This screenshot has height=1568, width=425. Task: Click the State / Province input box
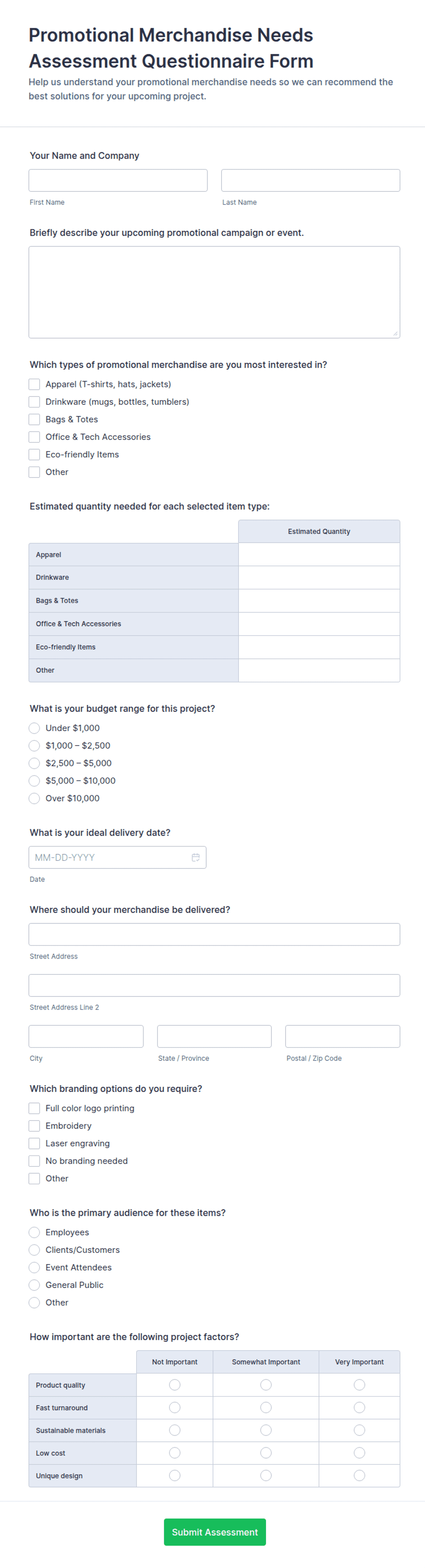(214, 1036)
